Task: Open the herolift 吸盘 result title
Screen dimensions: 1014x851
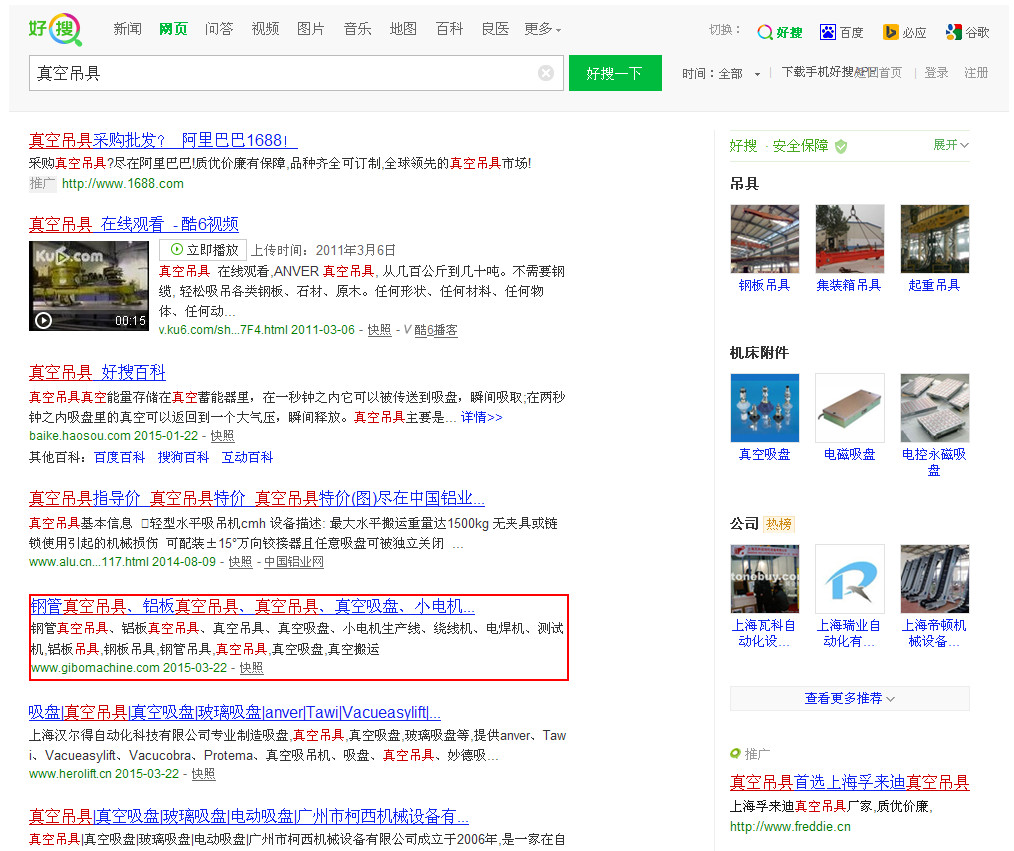Action: coord(235,713)
